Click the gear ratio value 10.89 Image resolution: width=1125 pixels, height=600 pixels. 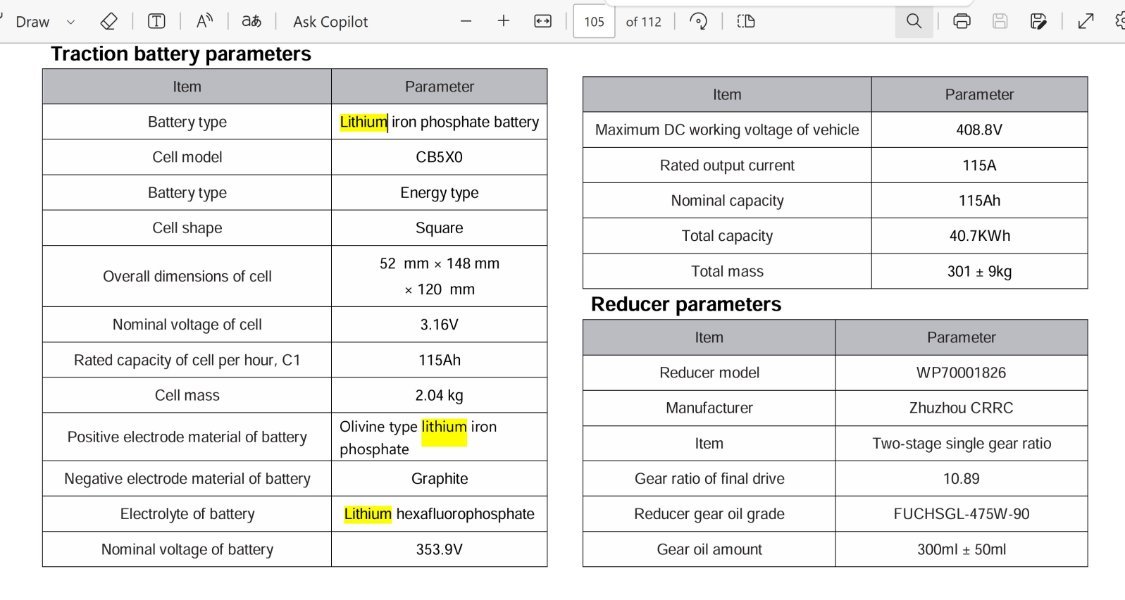tap(961, 479)
